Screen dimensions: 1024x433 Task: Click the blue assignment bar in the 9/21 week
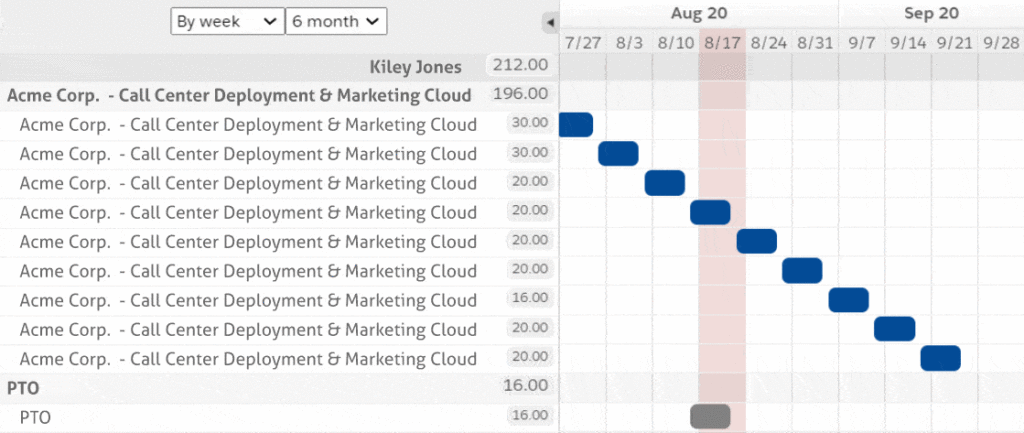pos(940,358)
